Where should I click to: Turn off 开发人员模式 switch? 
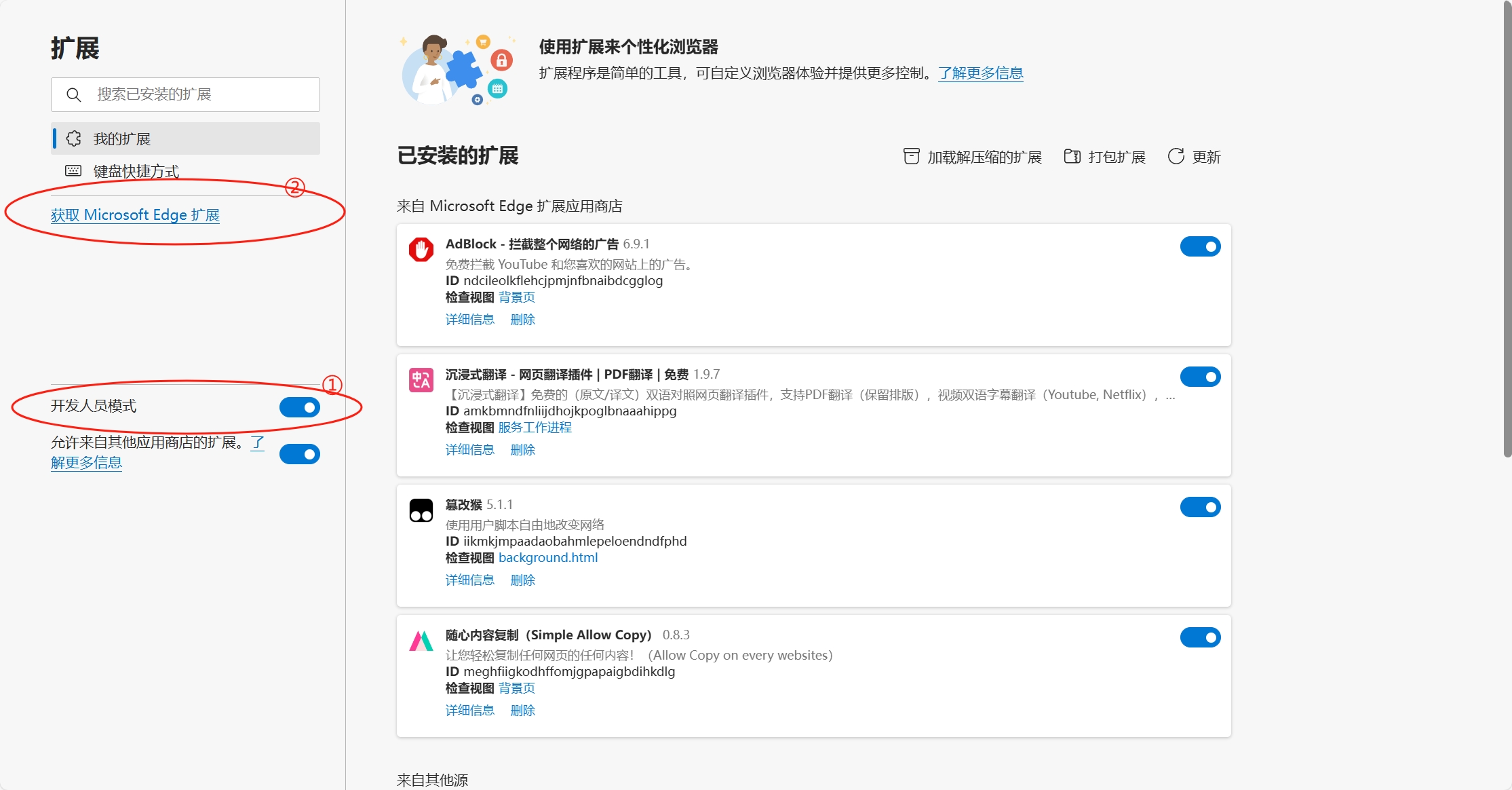click(x=299, y=407)
